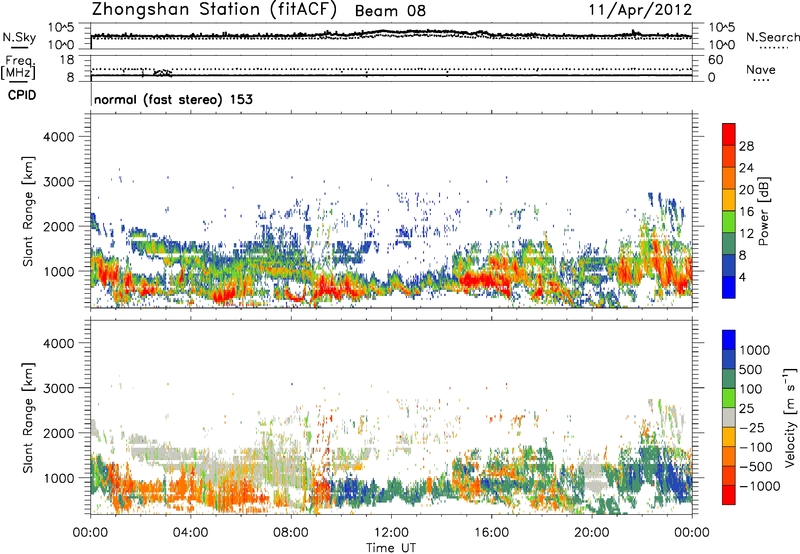Screen dimensions: 800x554
Task: Click the '08:00' time tick label
Action: tap(290, 533)
